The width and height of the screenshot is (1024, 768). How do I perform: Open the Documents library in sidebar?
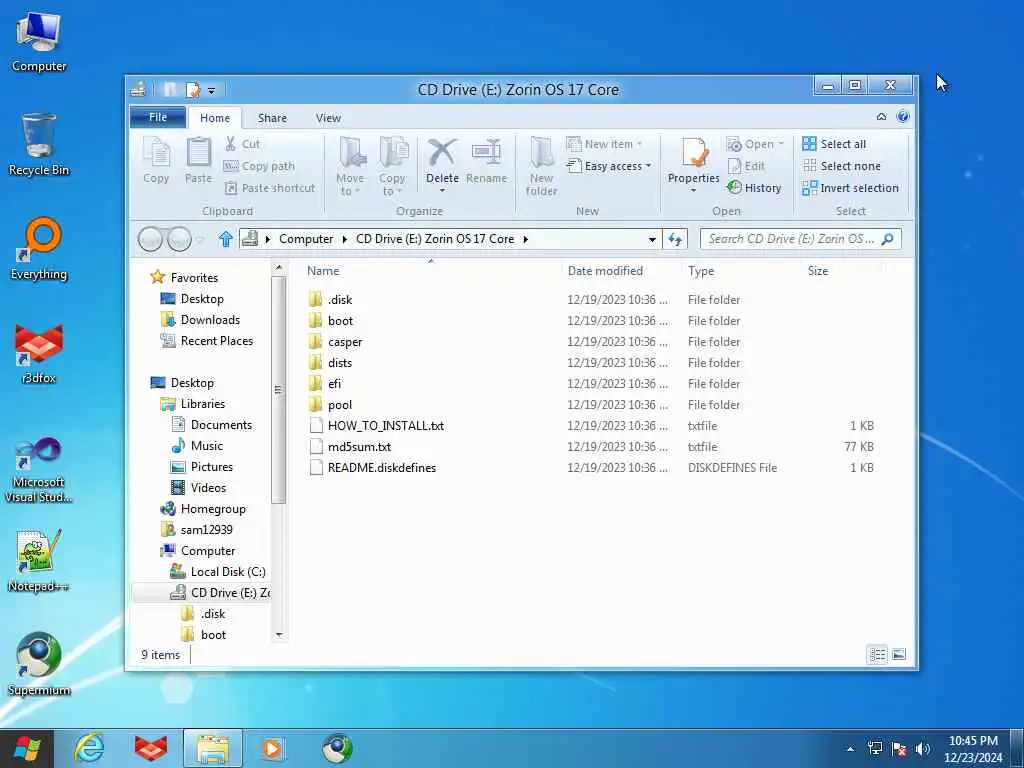(212, 425)
